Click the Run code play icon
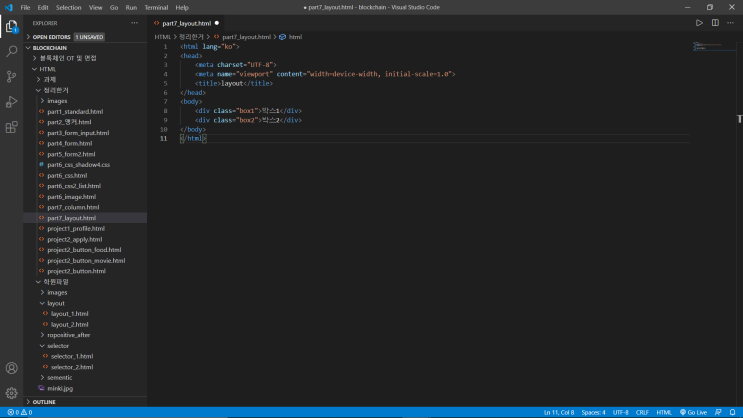Image resolution: width=743 pixels, height=418 pixels. pos(699,23)
